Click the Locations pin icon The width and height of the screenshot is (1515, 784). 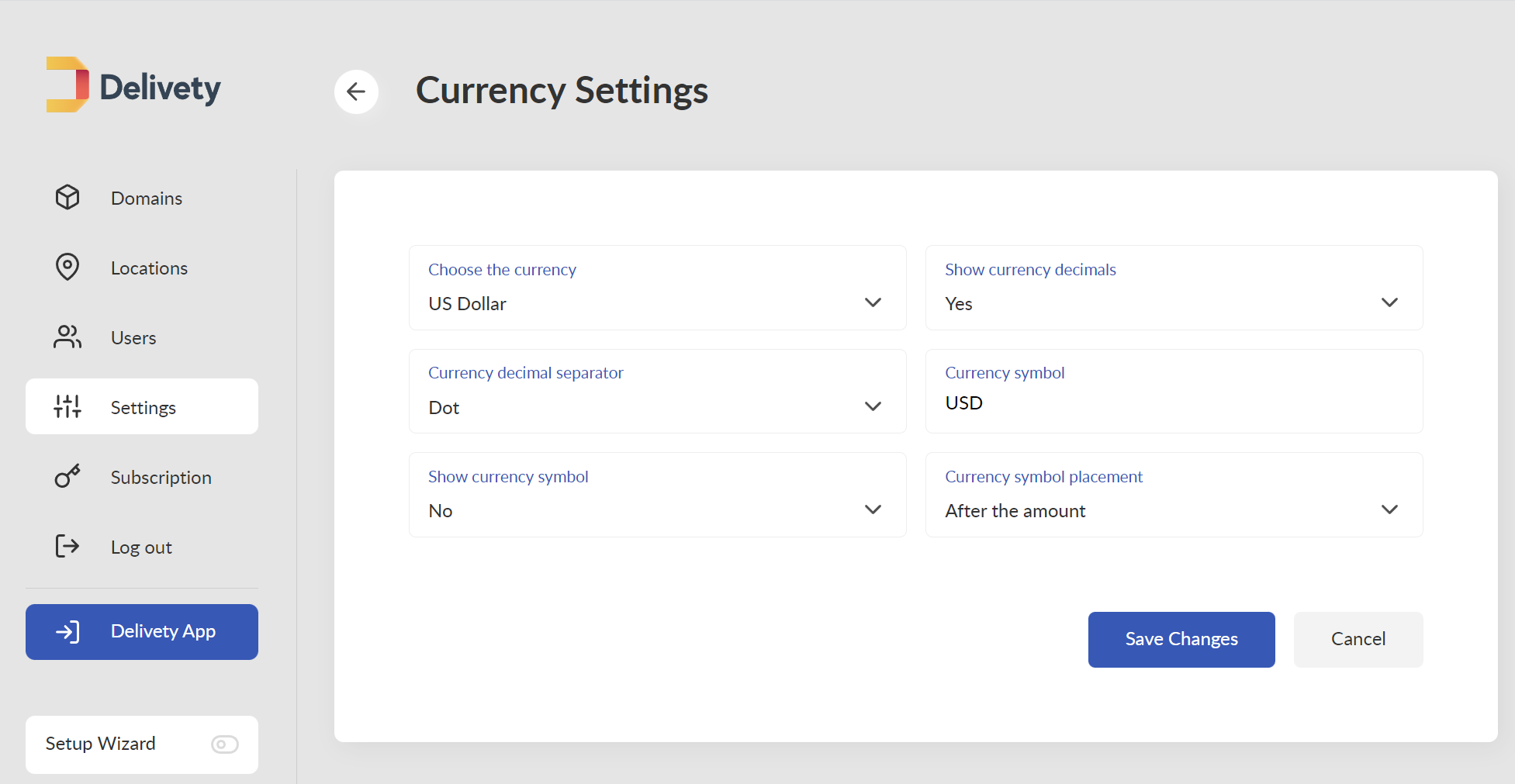point(67,268)
